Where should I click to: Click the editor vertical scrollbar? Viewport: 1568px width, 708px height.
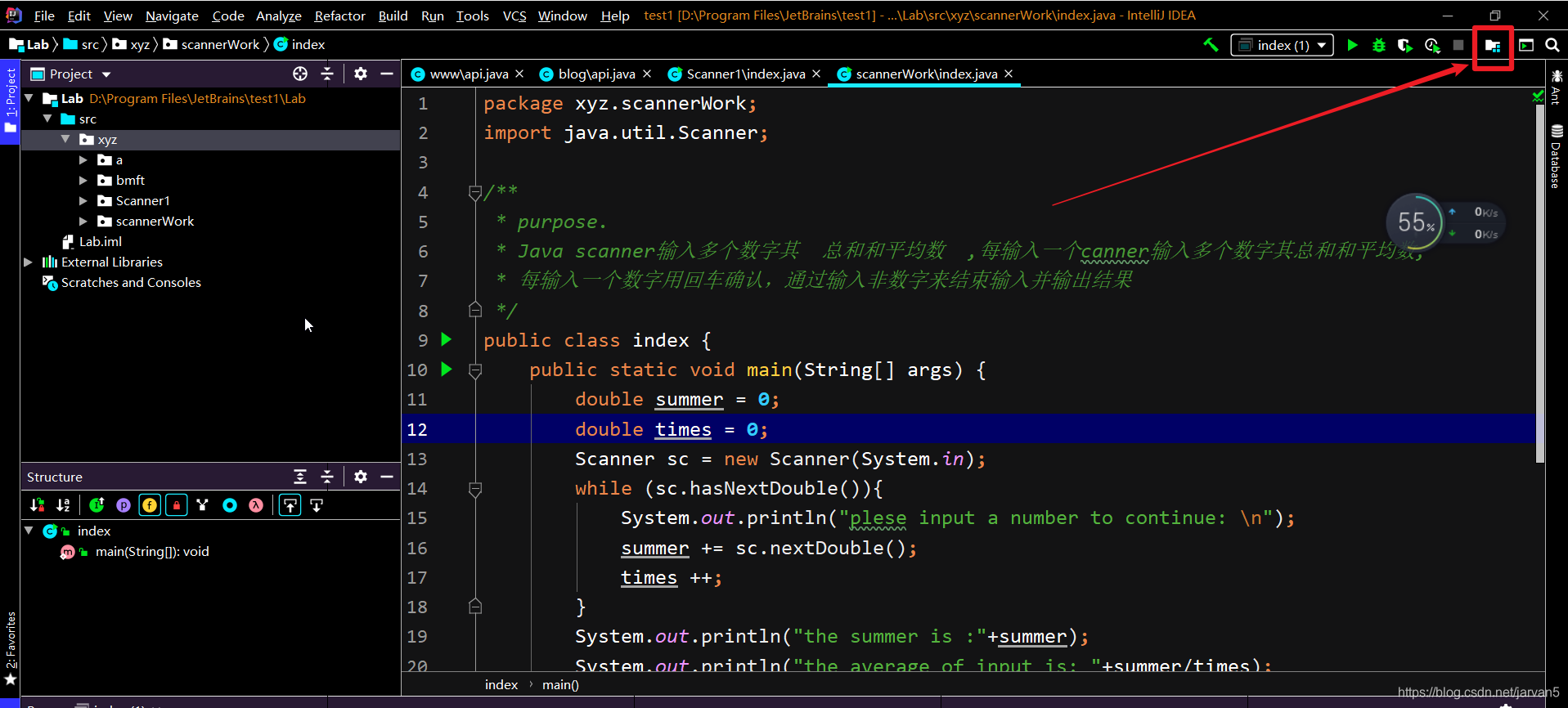coord(1540,285)
